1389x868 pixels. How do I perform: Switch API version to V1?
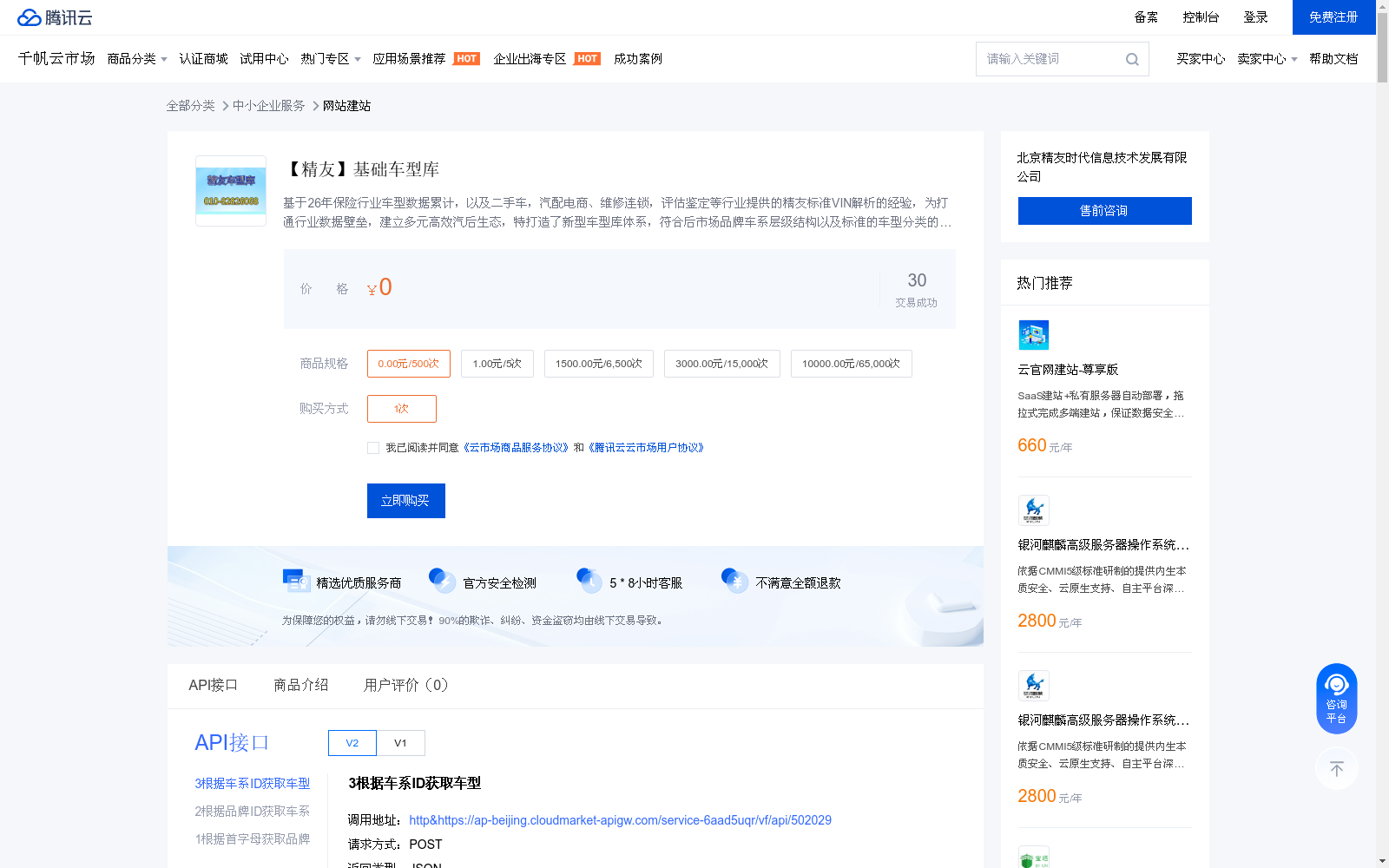401,743
